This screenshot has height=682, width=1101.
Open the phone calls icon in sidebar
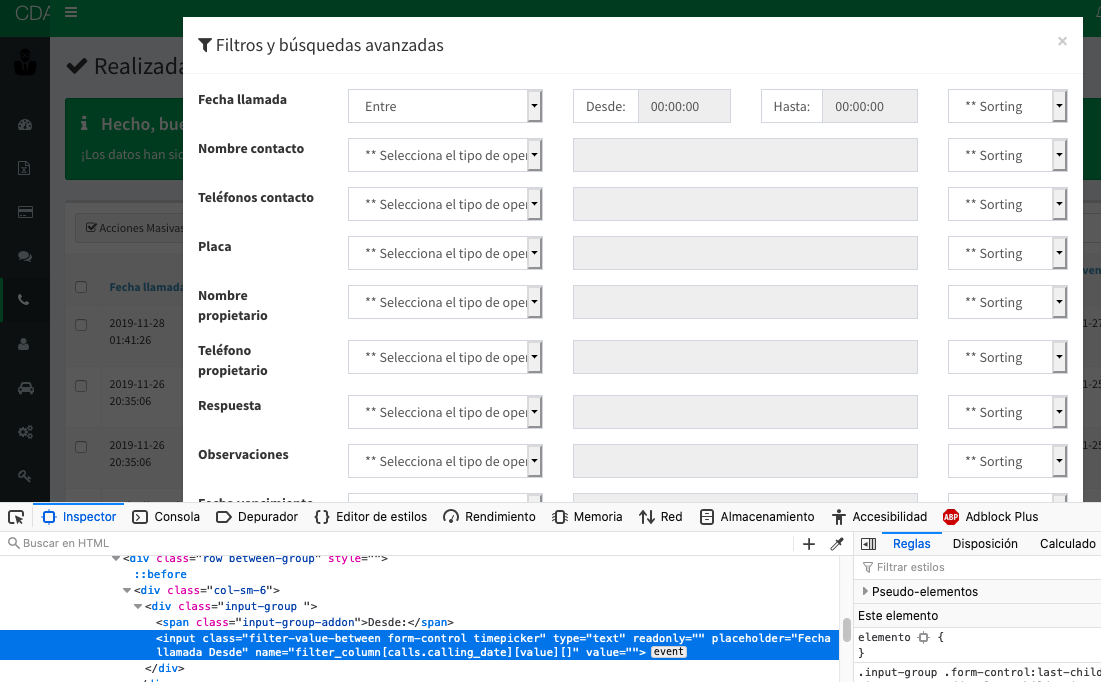(25, 300)
